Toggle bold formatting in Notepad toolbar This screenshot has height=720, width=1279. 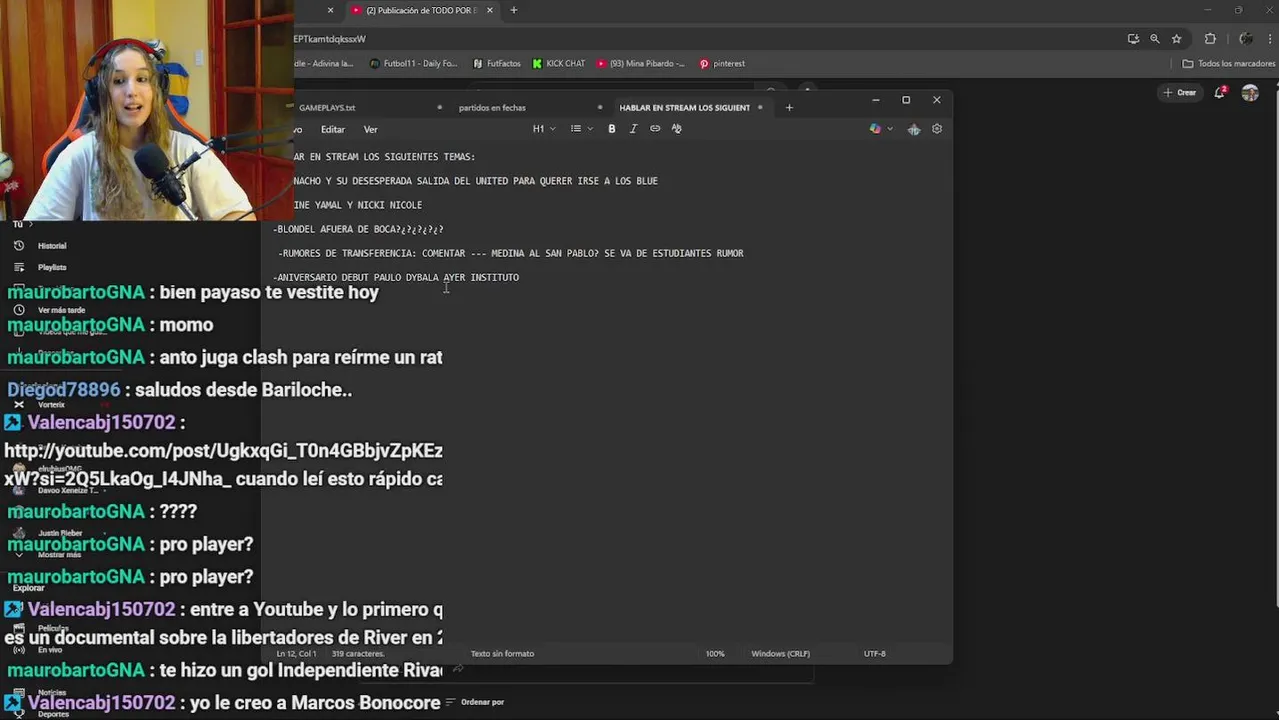612,129
